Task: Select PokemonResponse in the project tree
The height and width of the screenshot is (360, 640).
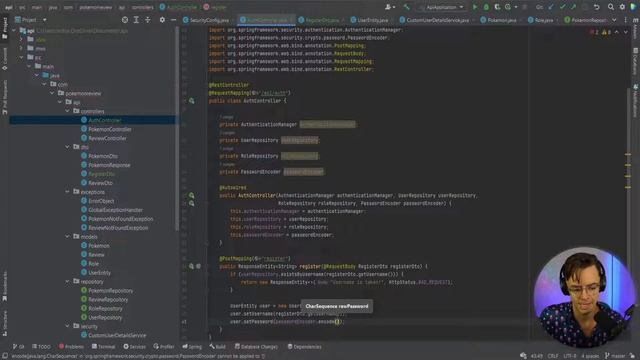Action: pos(109,165)
